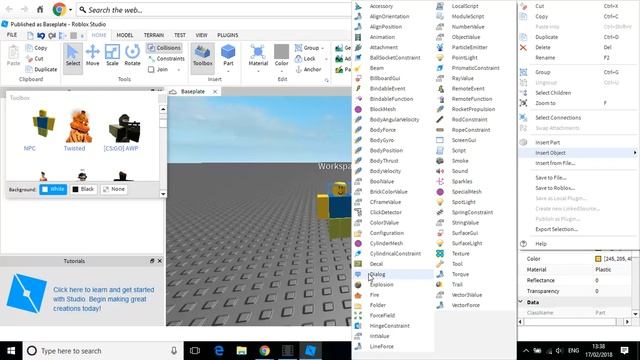Open the FILE menu
The image size is (640, 360).
(x=12, y=35)
